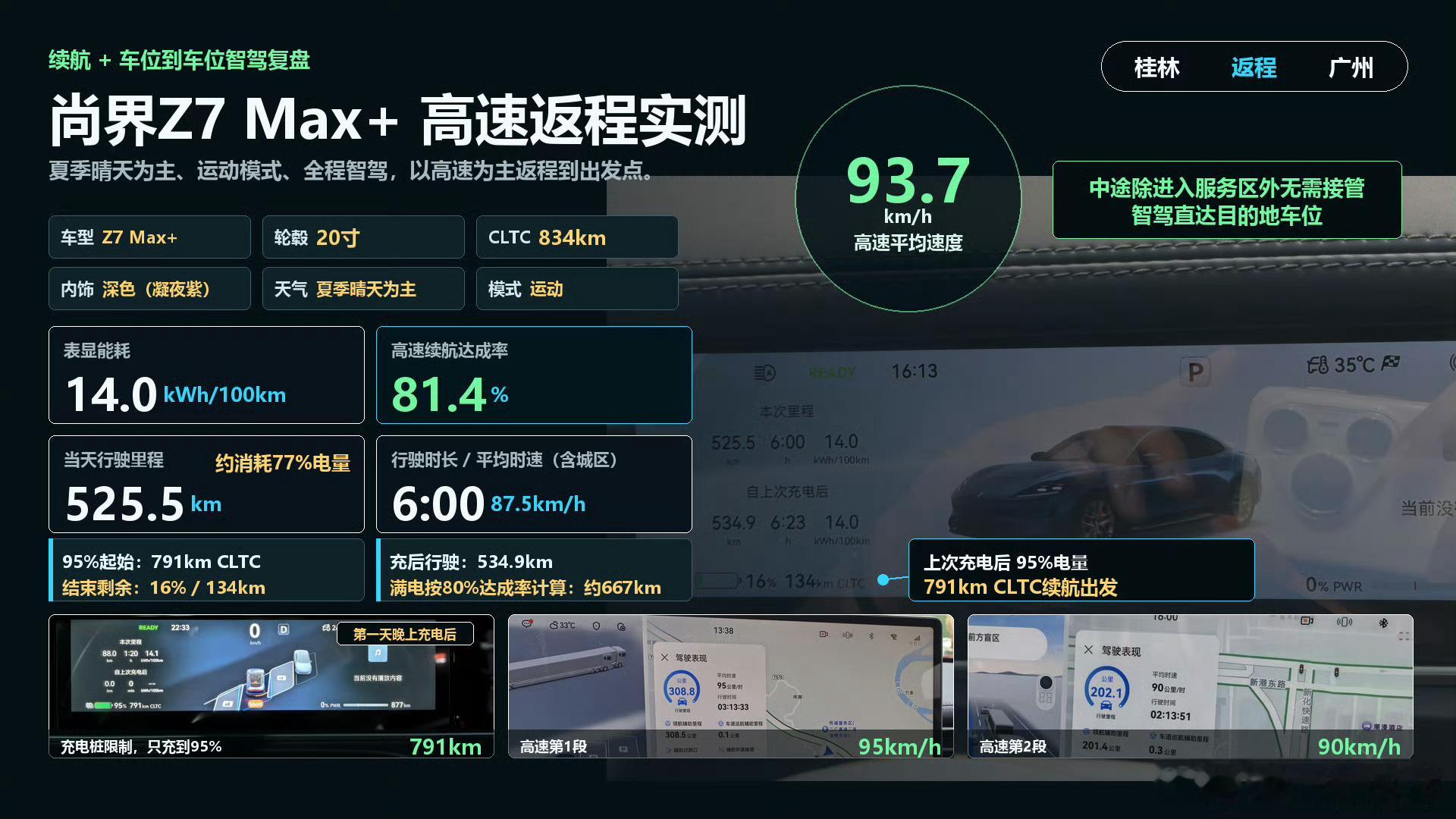Click the 中途除进入服务区外无需接管 callout box
Screen dimensions: 1456x819
(1226, 200)
